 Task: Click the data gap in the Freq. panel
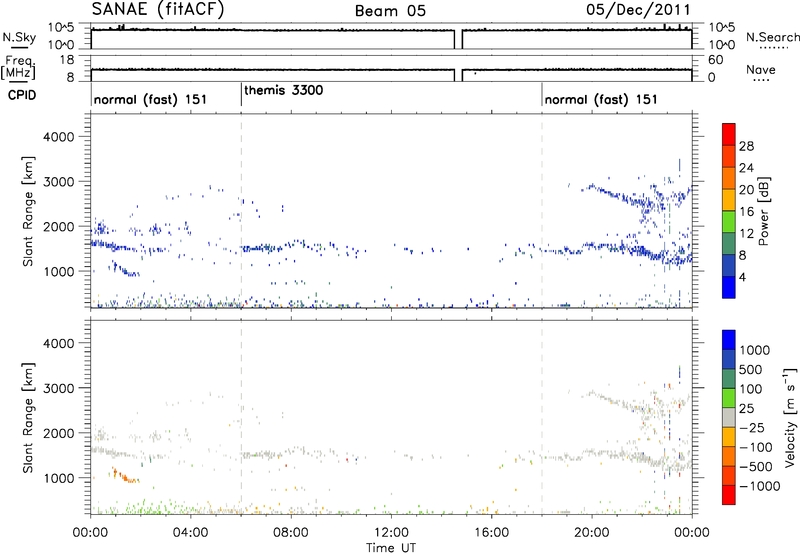pyautogui.click(x=458, y=75)
